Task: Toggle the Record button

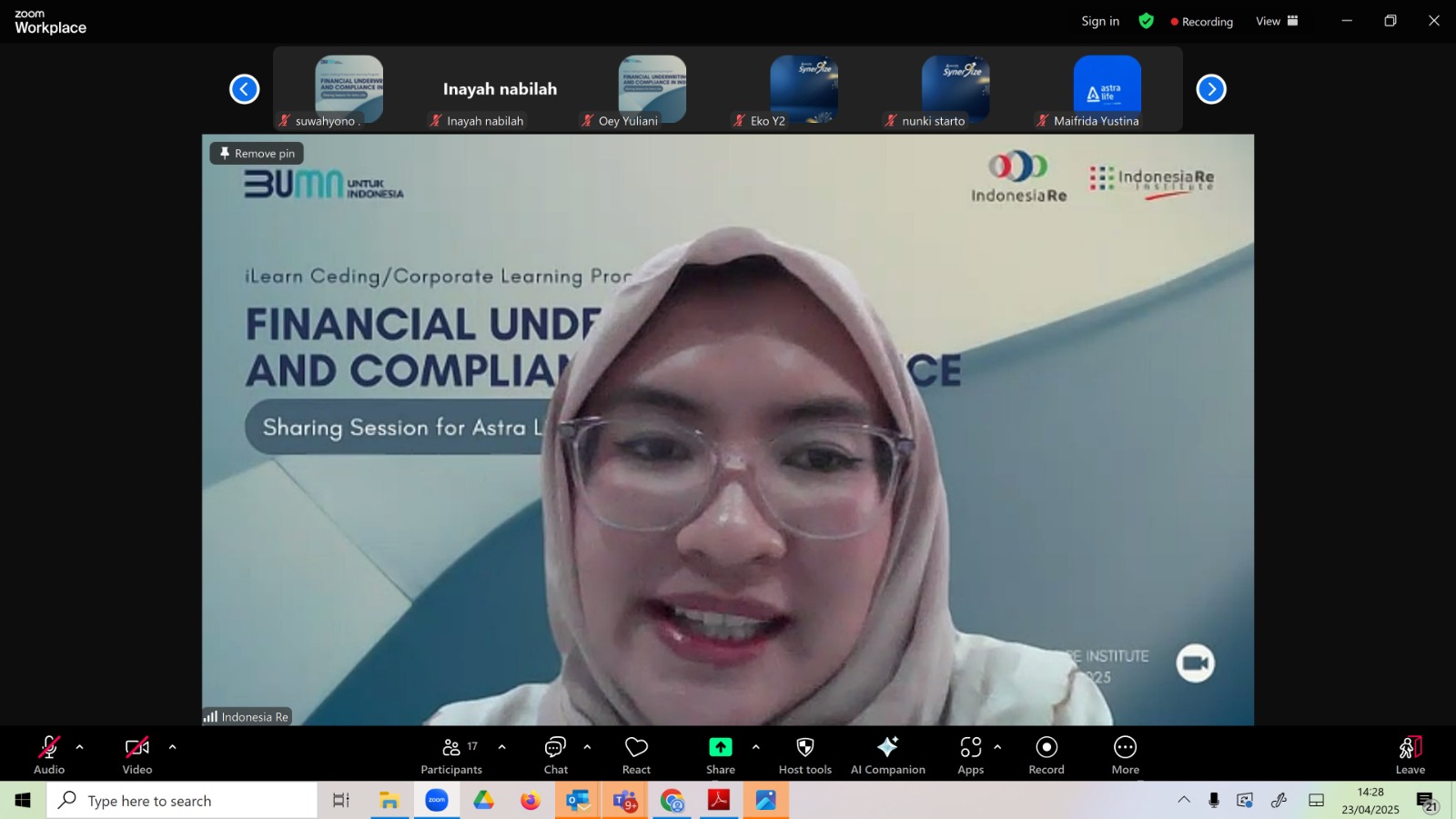Action: 1046,755
